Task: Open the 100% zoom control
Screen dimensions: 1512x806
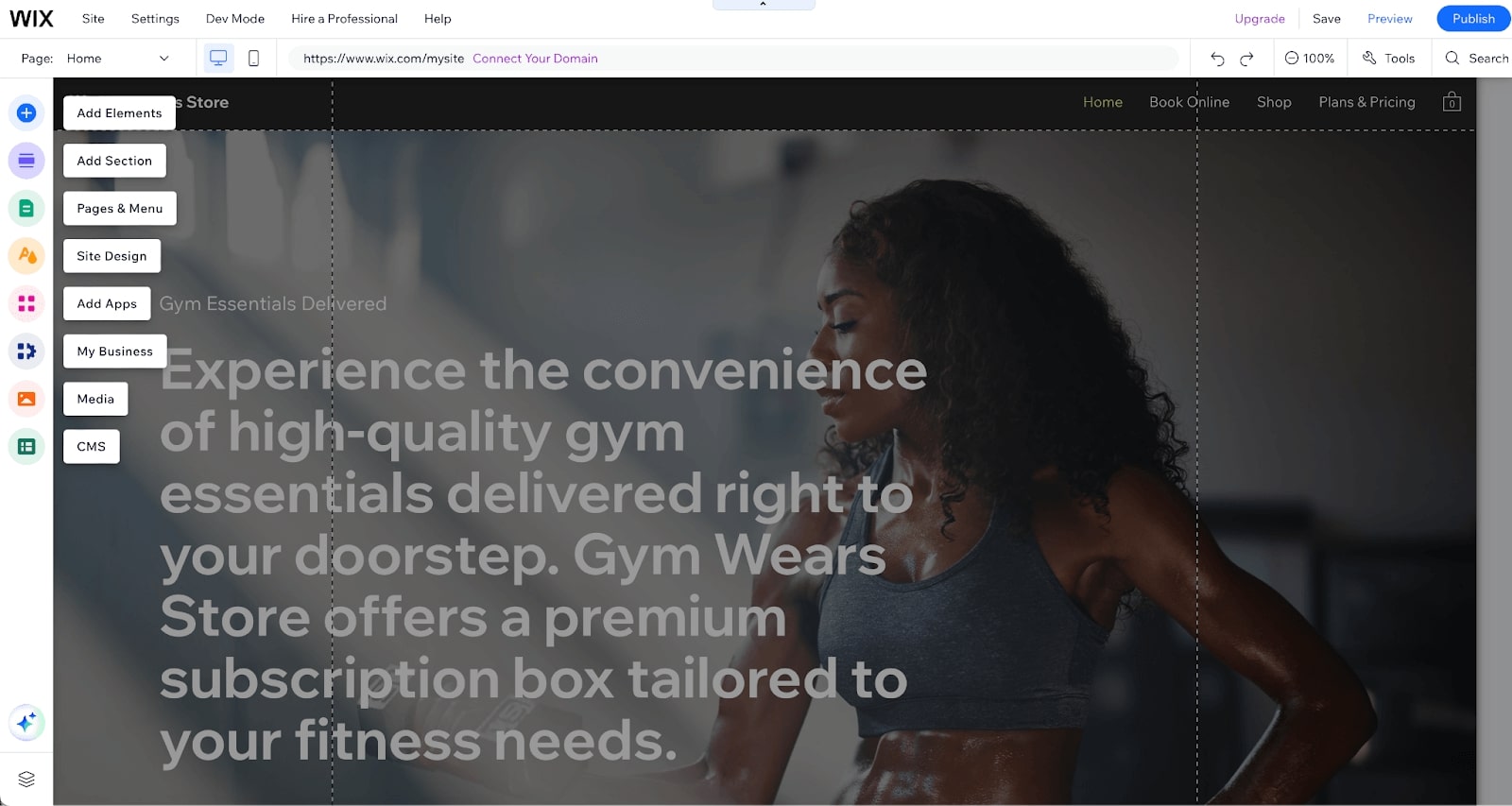Action: tap(1310, 59)
